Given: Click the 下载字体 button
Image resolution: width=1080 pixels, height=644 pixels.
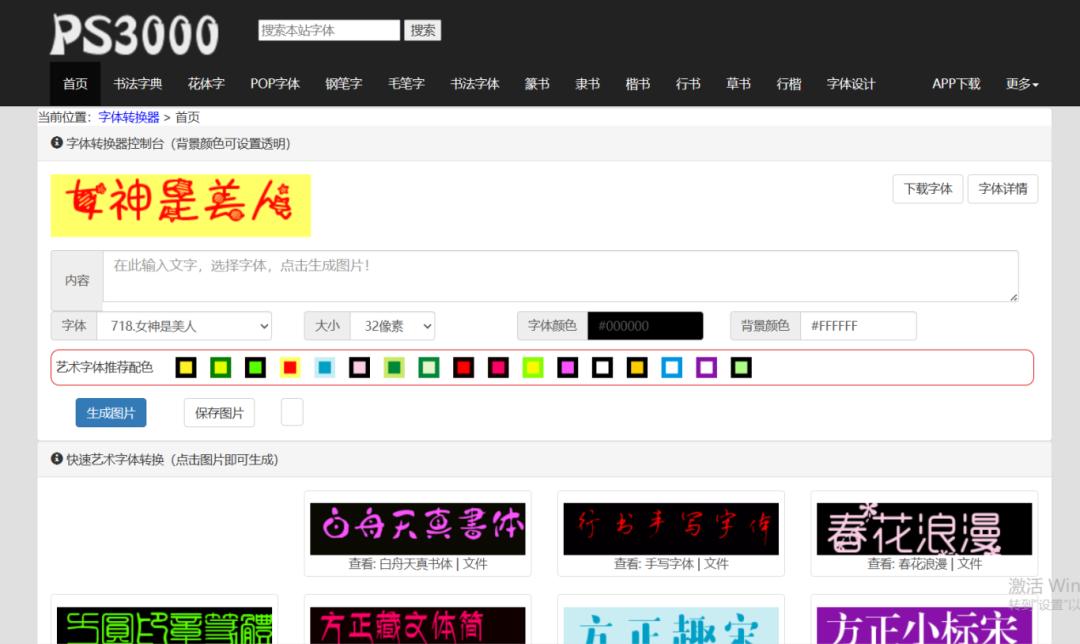Looking at the screenshot, I should pyautogui.click(x=927, y=188).
